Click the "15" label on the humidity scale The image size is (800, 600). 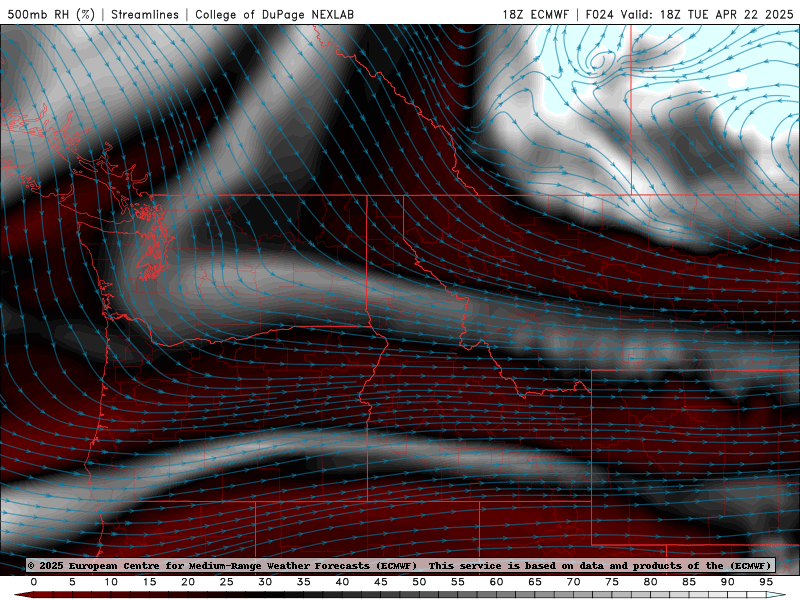(149, 582)
